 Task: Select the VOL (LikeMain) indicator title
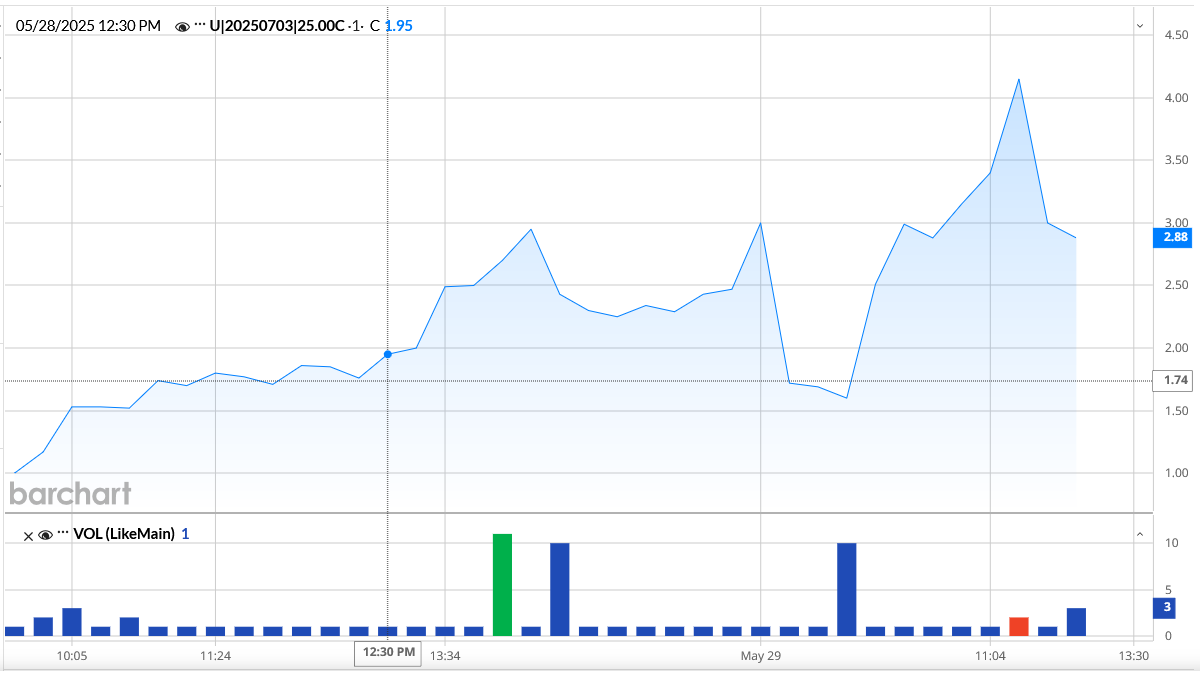pyautogui.click(x=124, y=535)
